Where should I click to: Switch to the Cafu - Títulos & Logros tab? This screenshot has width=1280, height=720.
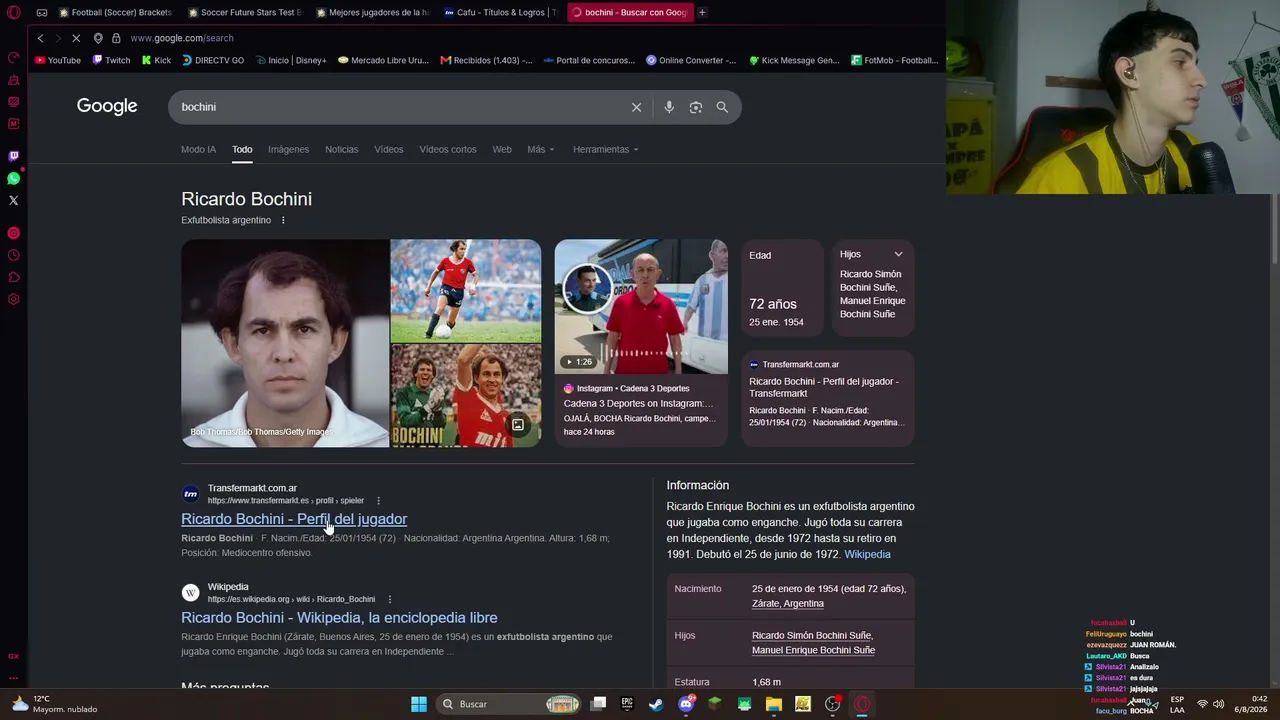[x=502, y=12]
